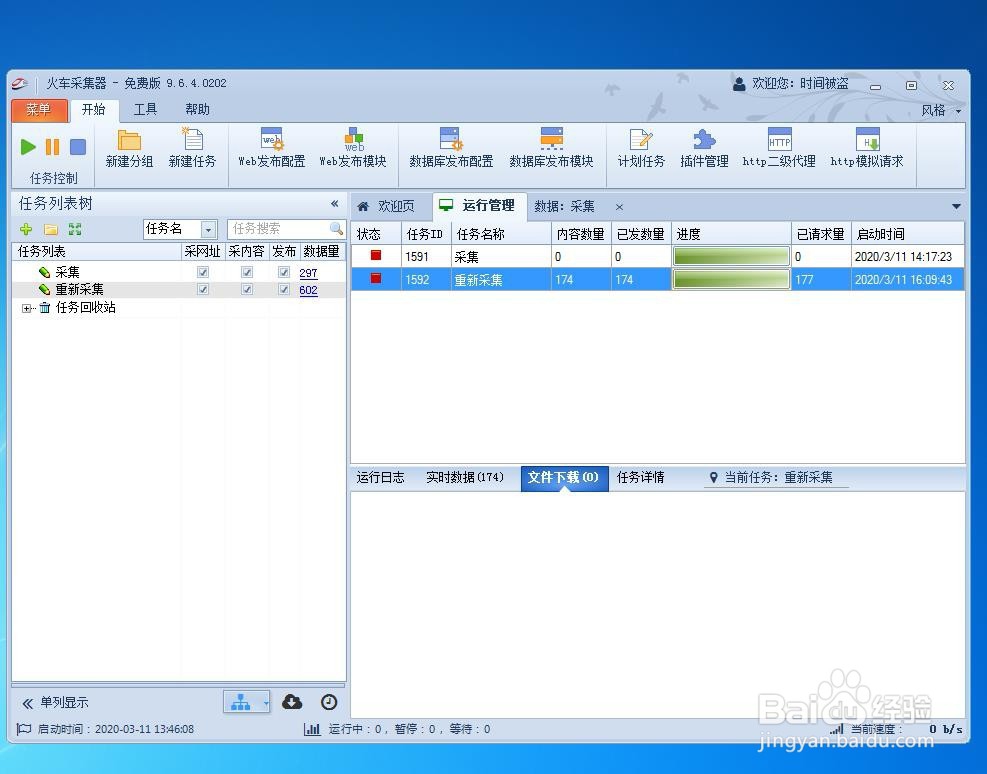Collapse the 任务列表树 panel with double chevron

tap(334, 203)
